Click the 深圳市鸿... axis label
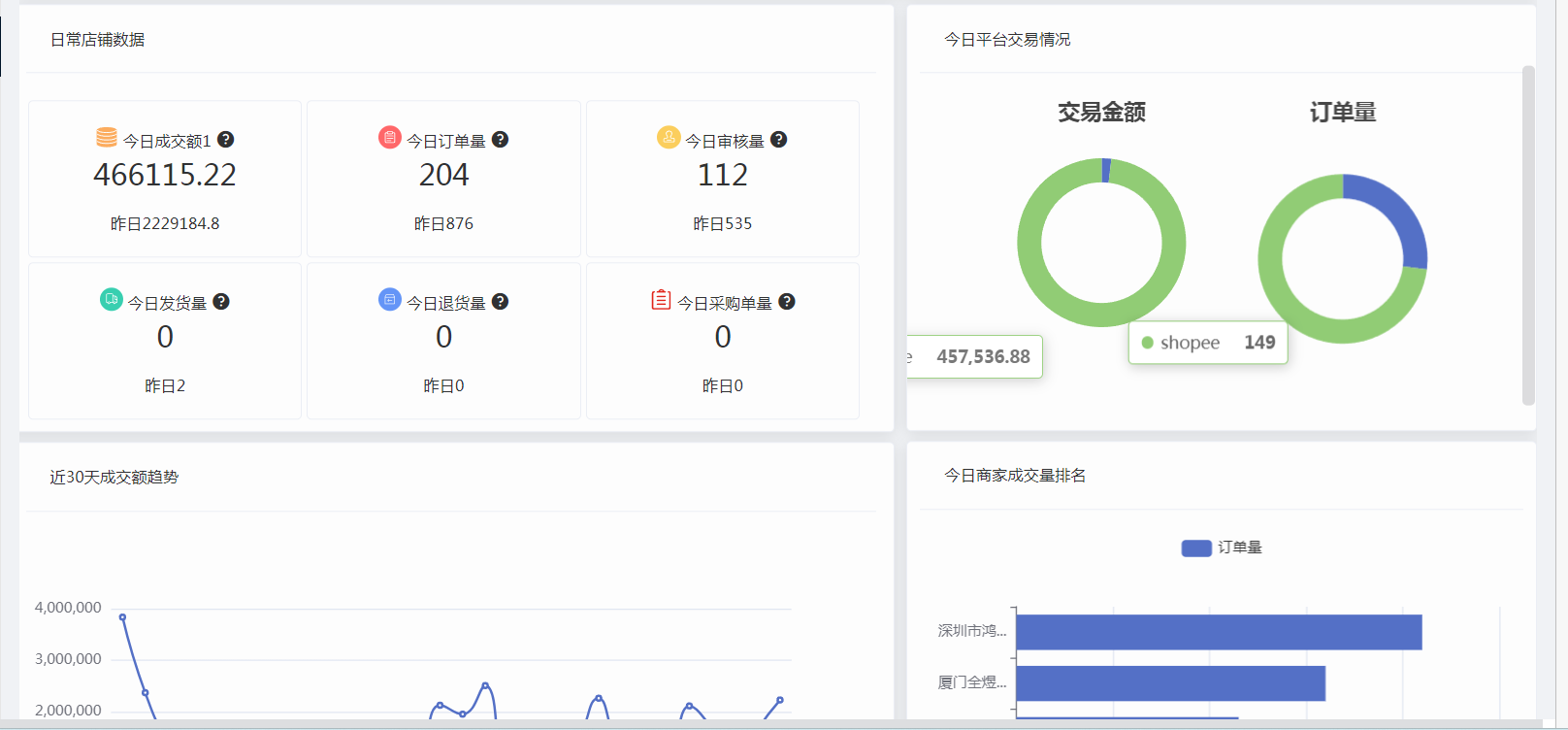 click(x=972, y=631)
